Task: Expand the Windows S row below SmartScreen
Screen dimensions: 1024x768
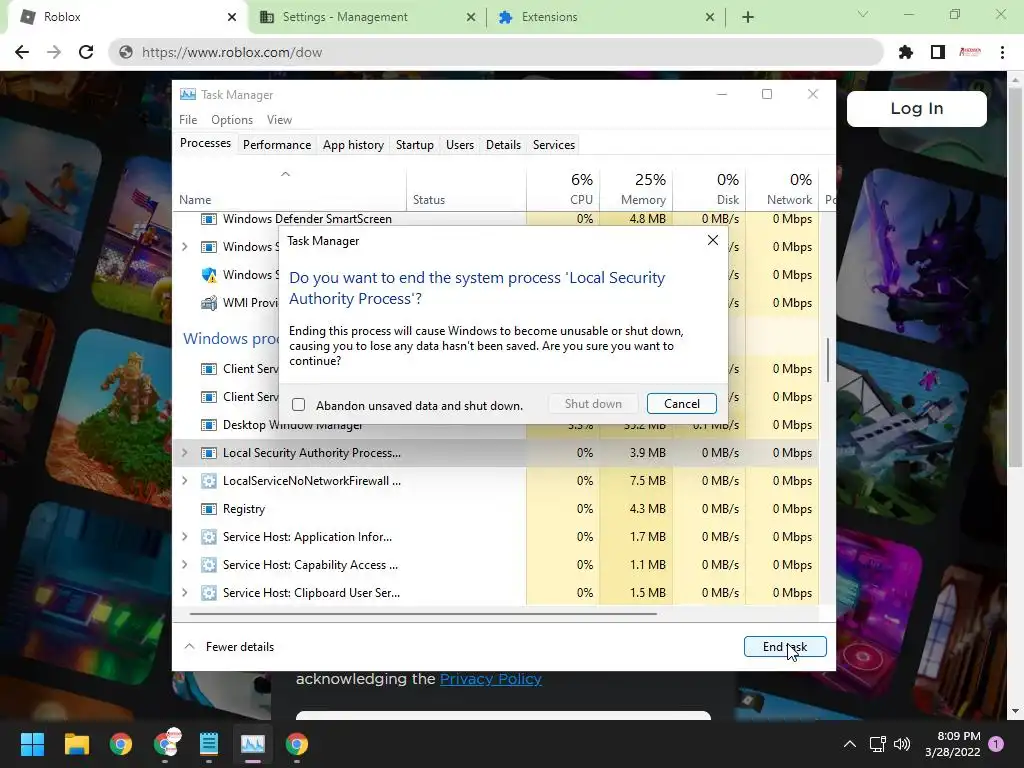Action: pos(185,247)
